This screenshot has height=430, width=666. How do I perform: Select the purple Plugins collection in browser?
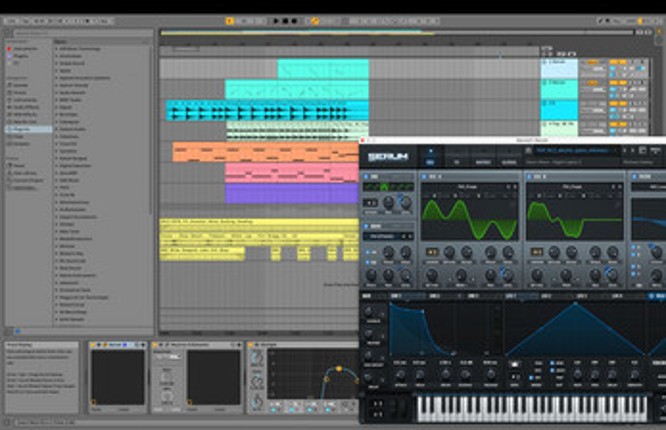pyautogui.click(x=18, y=56)
